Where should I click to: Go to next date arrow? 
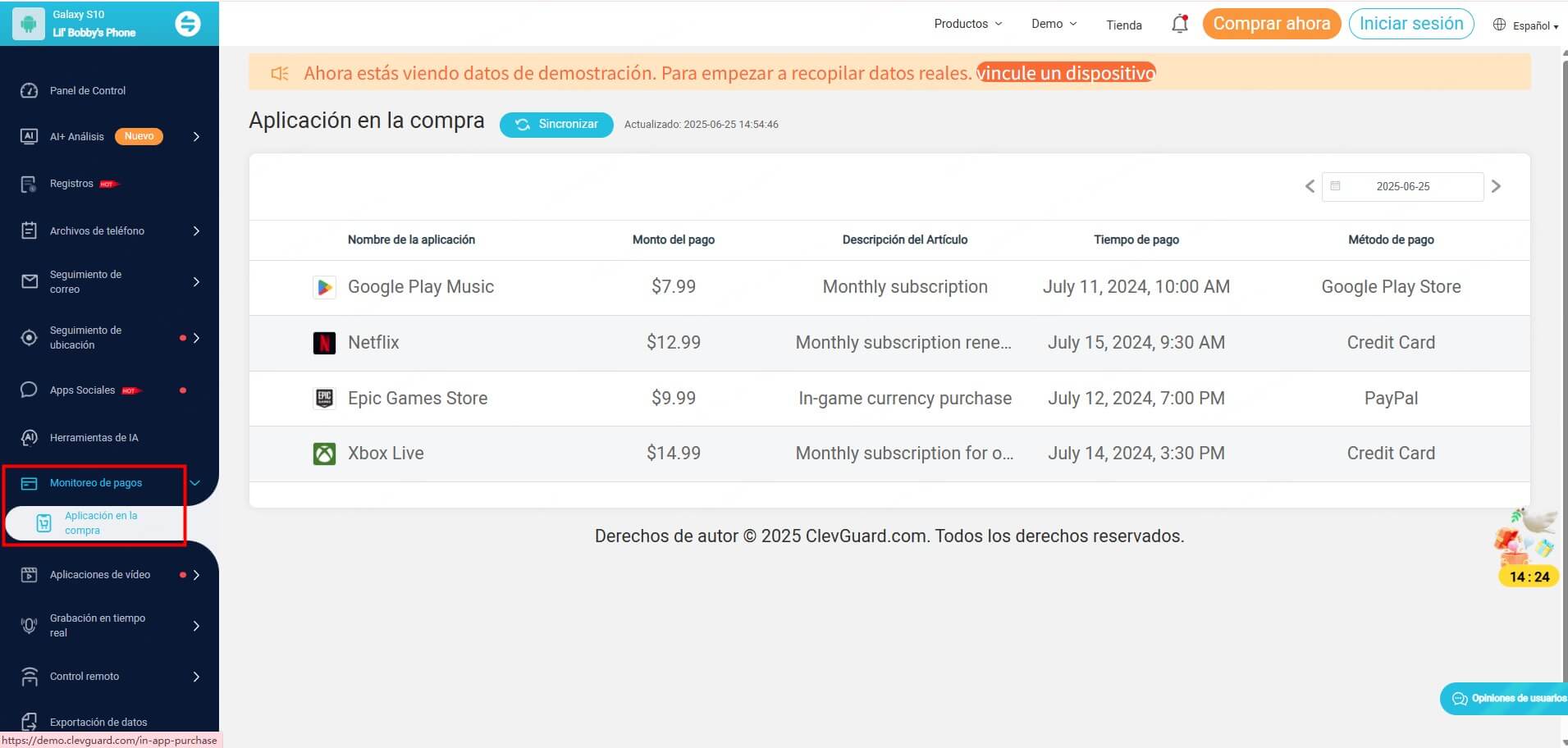pos(1496,186)
